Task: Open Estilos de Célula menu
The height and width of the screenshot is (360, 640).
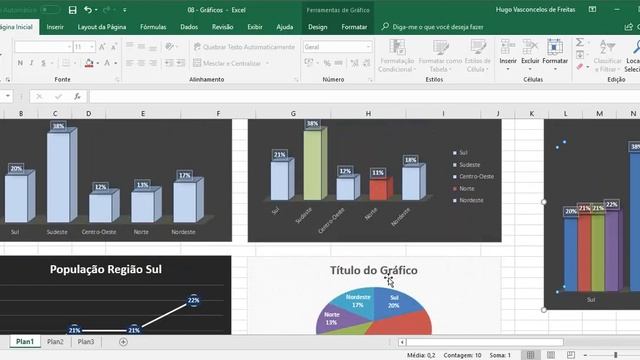Action: 478,56
